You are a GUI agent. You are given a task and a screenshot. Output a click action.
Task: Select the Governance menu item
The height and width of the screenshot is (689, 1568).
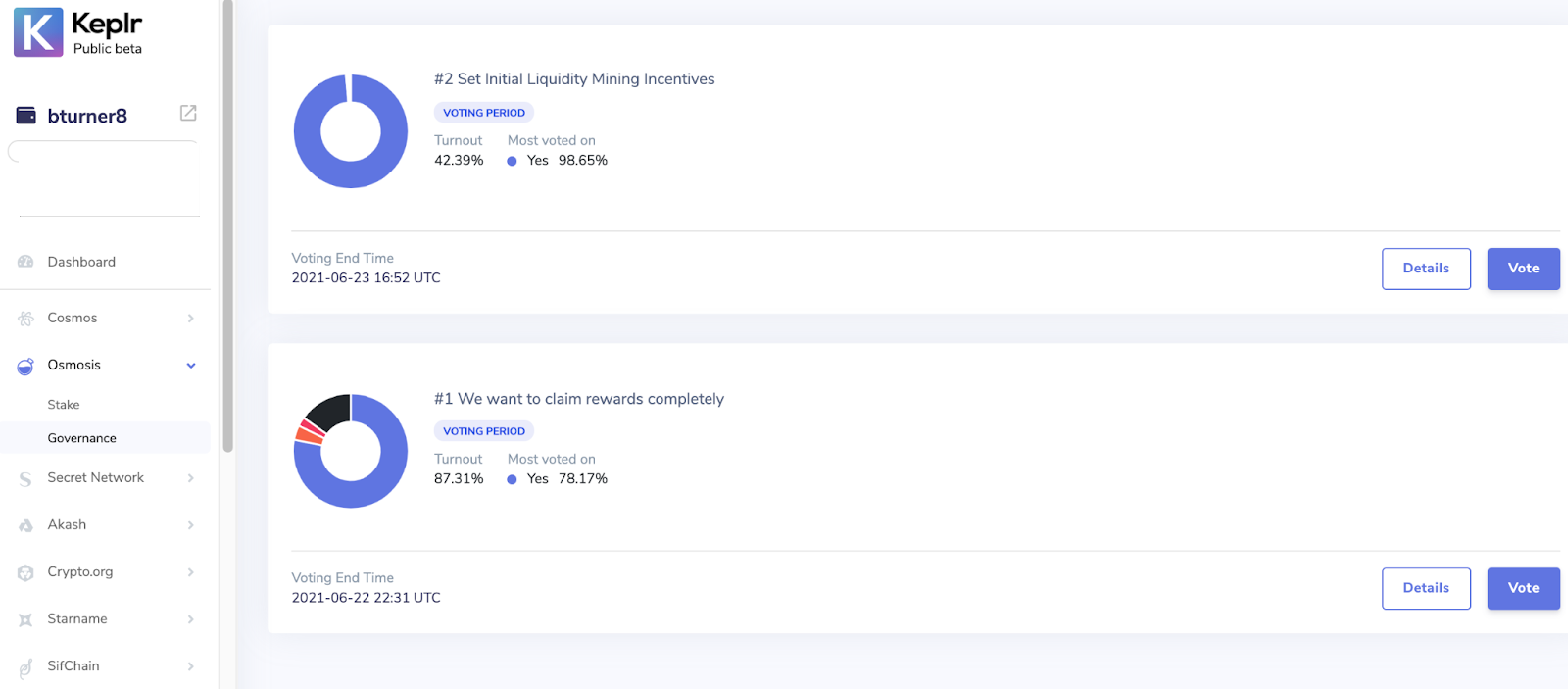click(x=82, y=438)
